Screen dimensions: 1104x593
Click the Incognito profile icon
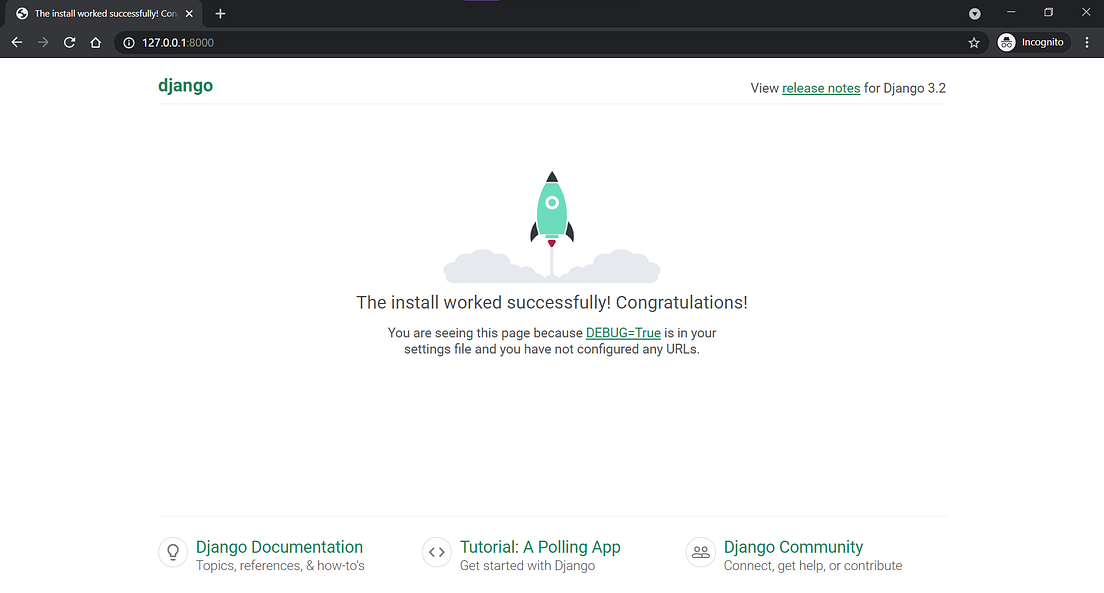[x=1006, y=42]
